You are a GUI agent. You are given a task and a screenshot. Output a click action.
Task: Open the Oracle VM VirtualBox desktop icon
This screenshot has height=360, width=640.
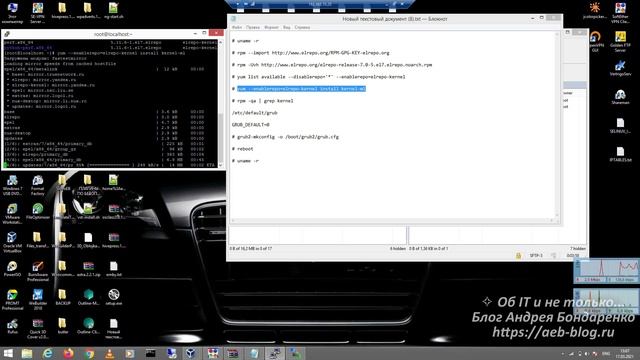(x=12, y=243)
